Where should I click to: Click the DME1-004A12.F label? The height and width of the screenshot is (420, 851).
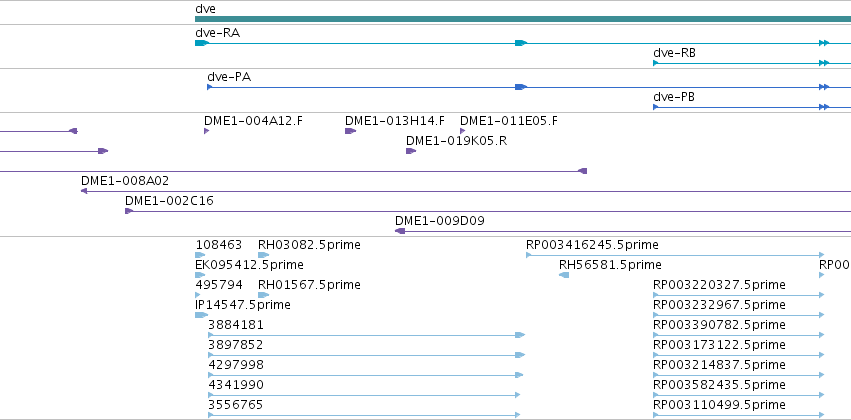pyautogui.click(x=253, y=121)
